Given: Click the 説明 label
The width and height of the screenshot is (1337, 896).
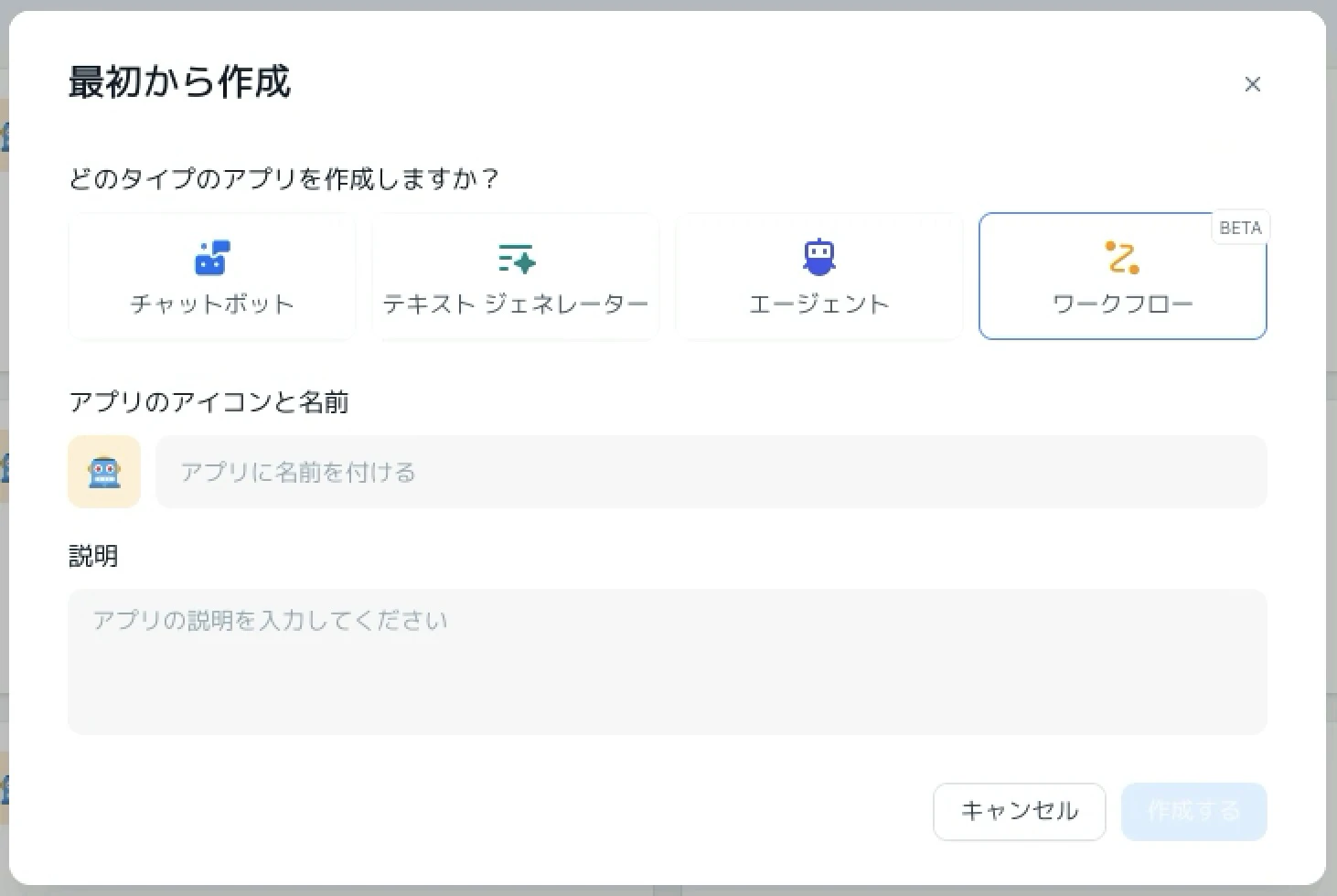Looking at the screenshot, I should (93, 556).
